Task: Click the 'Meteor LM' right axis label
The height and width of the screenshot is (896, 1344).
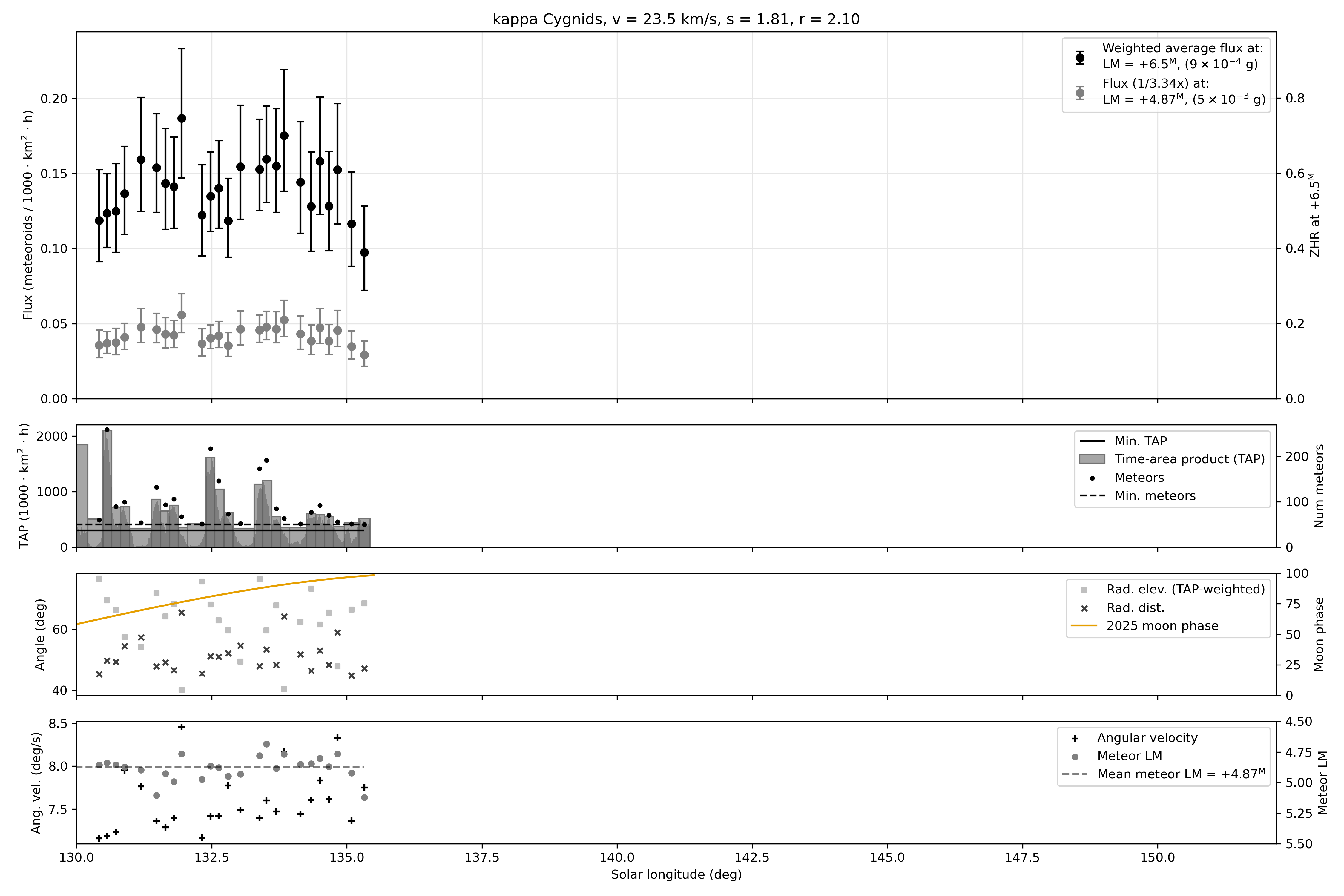Action: coord(1322,783)
